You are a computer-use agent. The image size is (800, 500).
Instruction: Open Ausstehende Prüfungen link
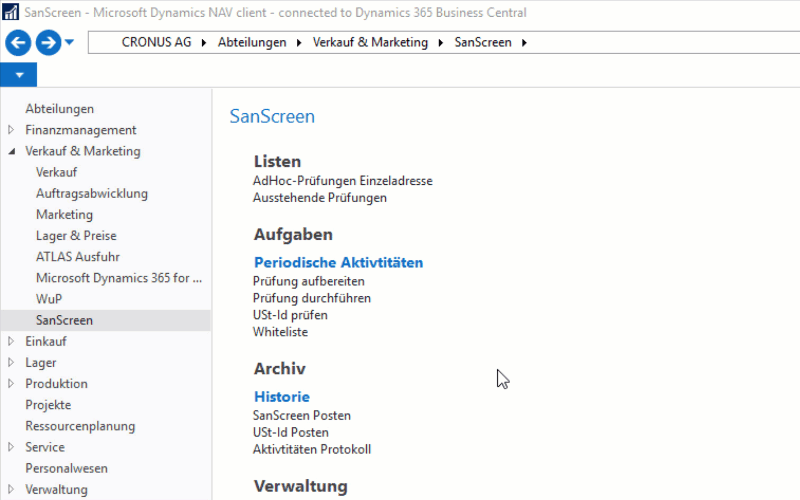319,198
